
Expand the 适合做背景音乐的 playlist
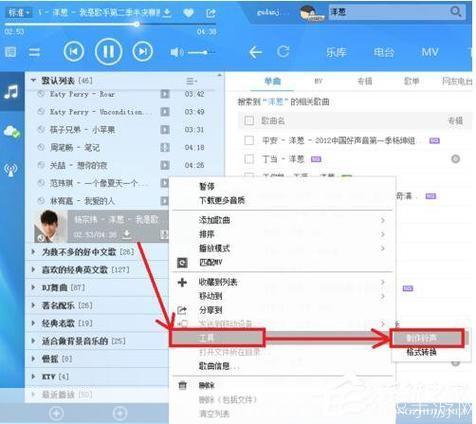[x=33, y=341]
